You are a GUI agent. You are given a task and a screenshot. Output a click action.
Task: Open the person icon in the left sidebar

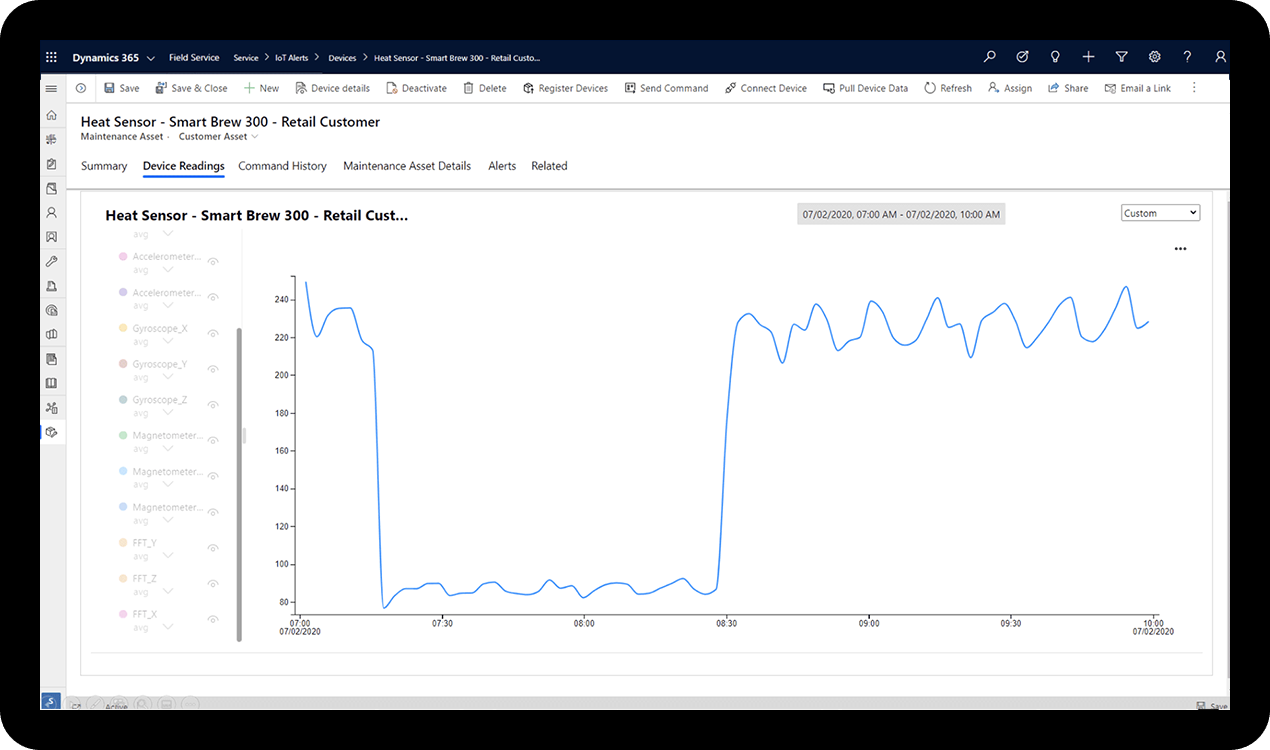[x=52, y=213]
